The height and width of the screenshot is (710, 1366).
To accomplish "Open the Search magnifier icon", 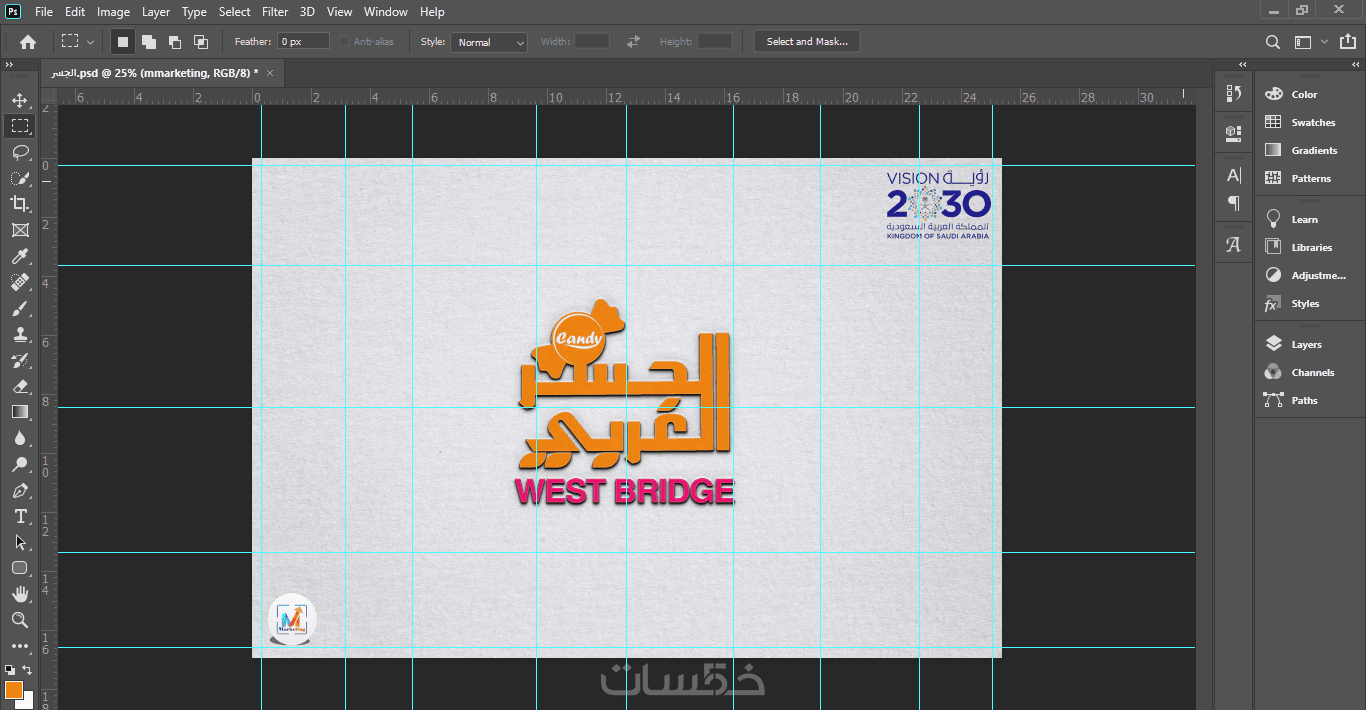I will click(x=1272, y=42).
